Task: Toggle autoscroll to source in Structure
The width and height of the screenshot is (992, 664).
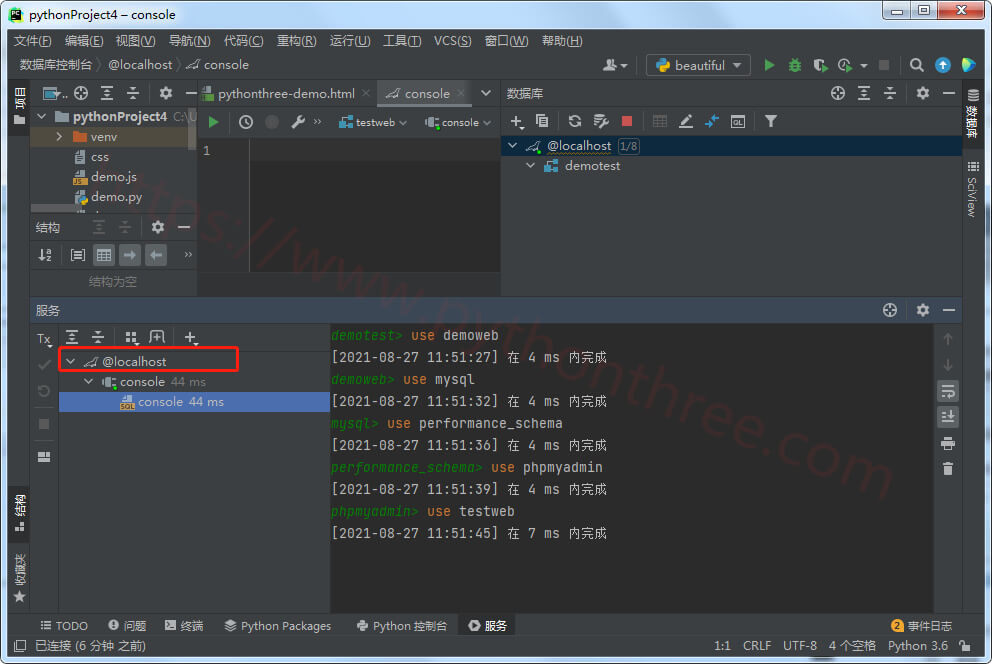Action: coord(130,255)
